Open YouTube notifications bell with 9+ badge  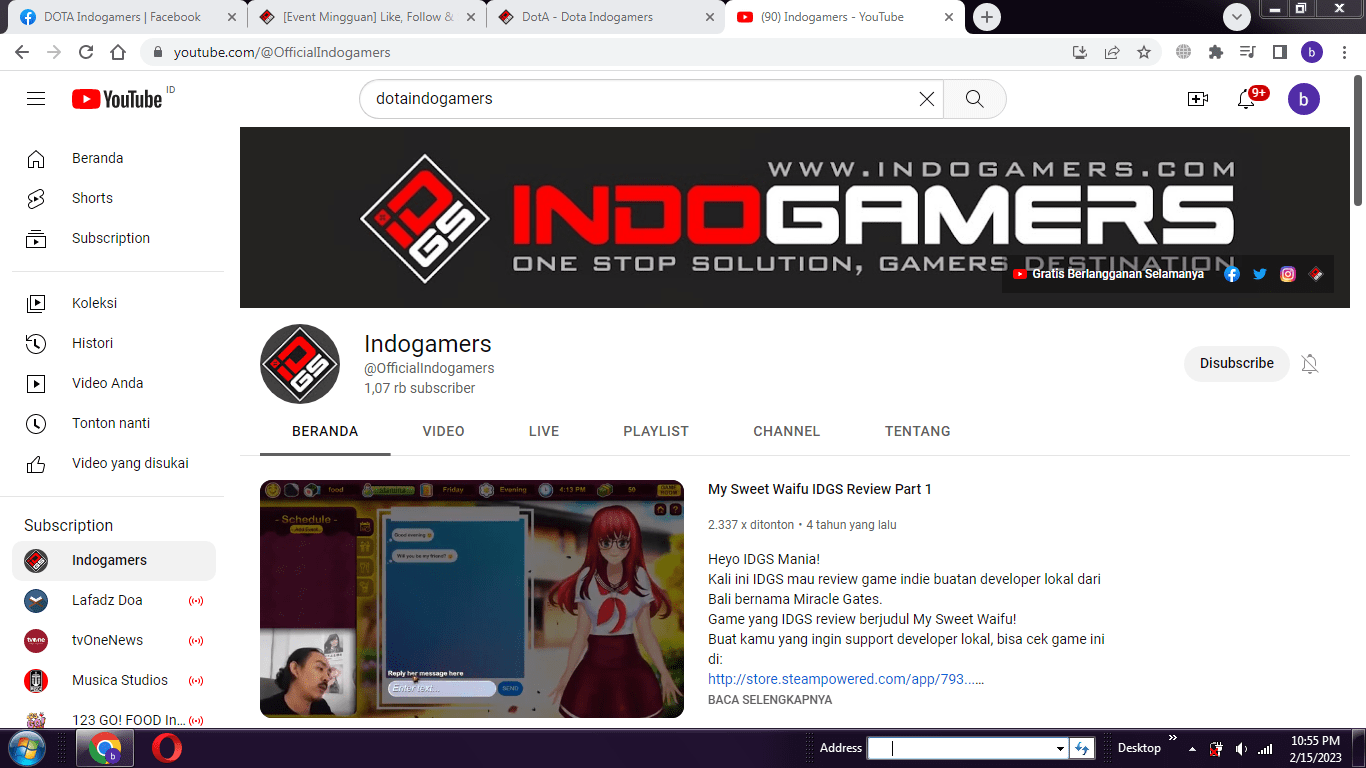(x=1248, y=98)
